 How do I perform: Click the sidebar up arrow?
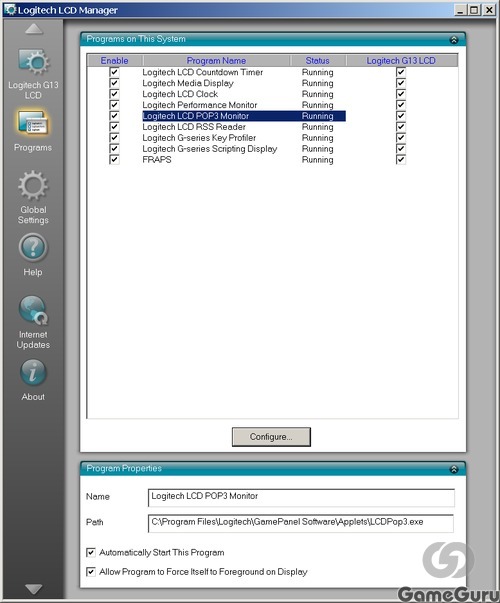[34, 29]
